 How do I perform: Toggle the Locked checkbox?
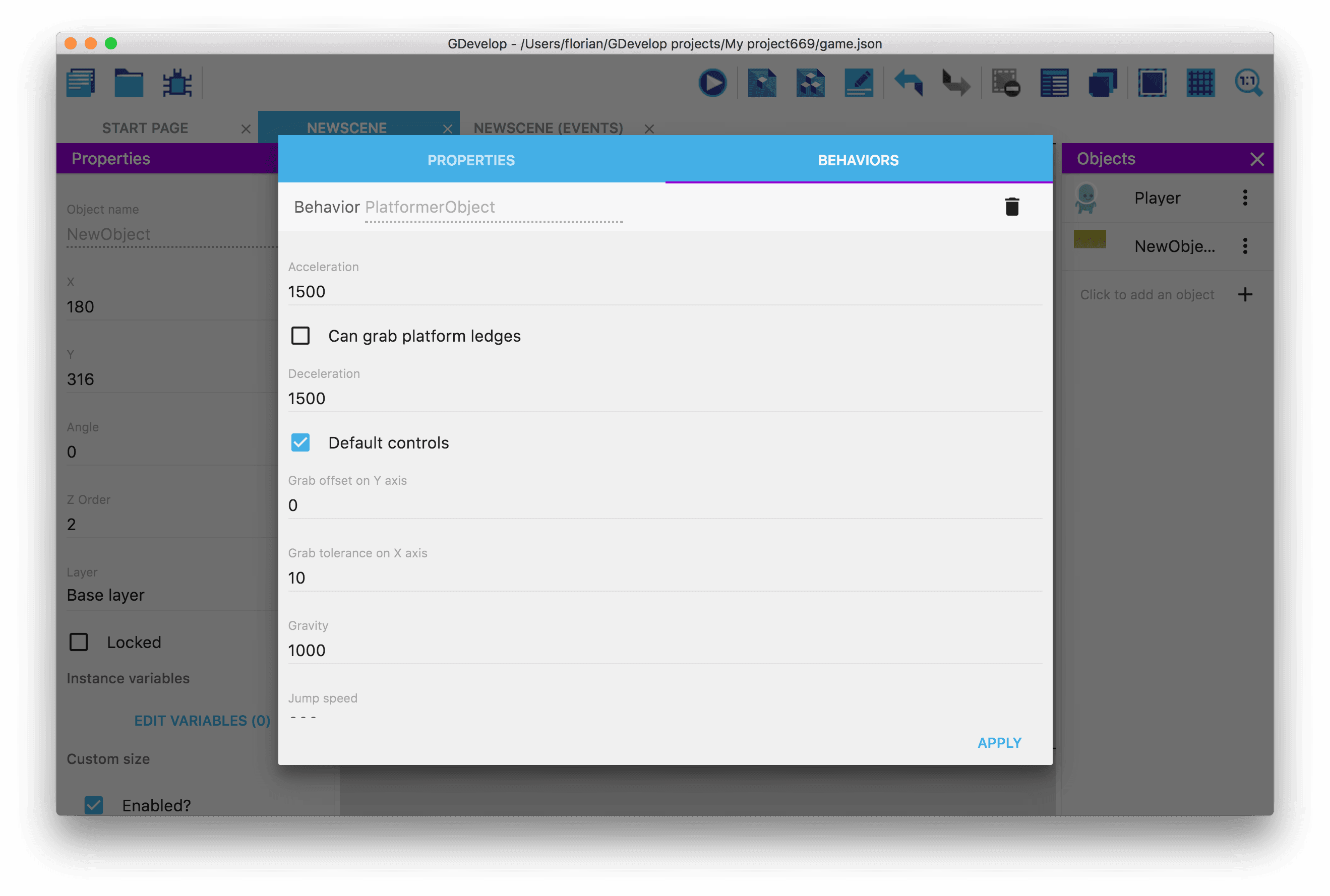[x=79, y=643]
